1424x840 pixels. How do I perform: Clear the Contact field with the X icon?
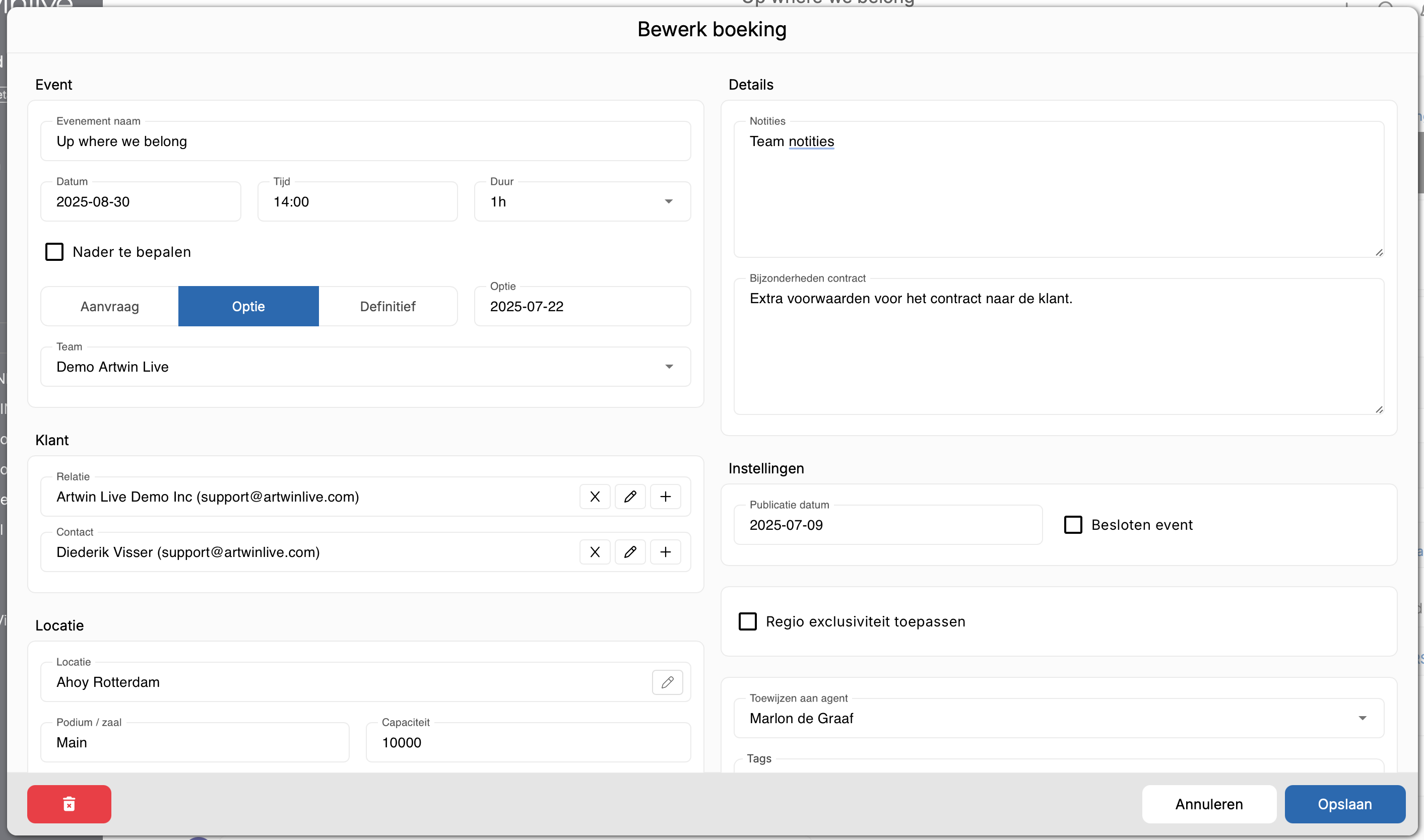click(595, 552)
